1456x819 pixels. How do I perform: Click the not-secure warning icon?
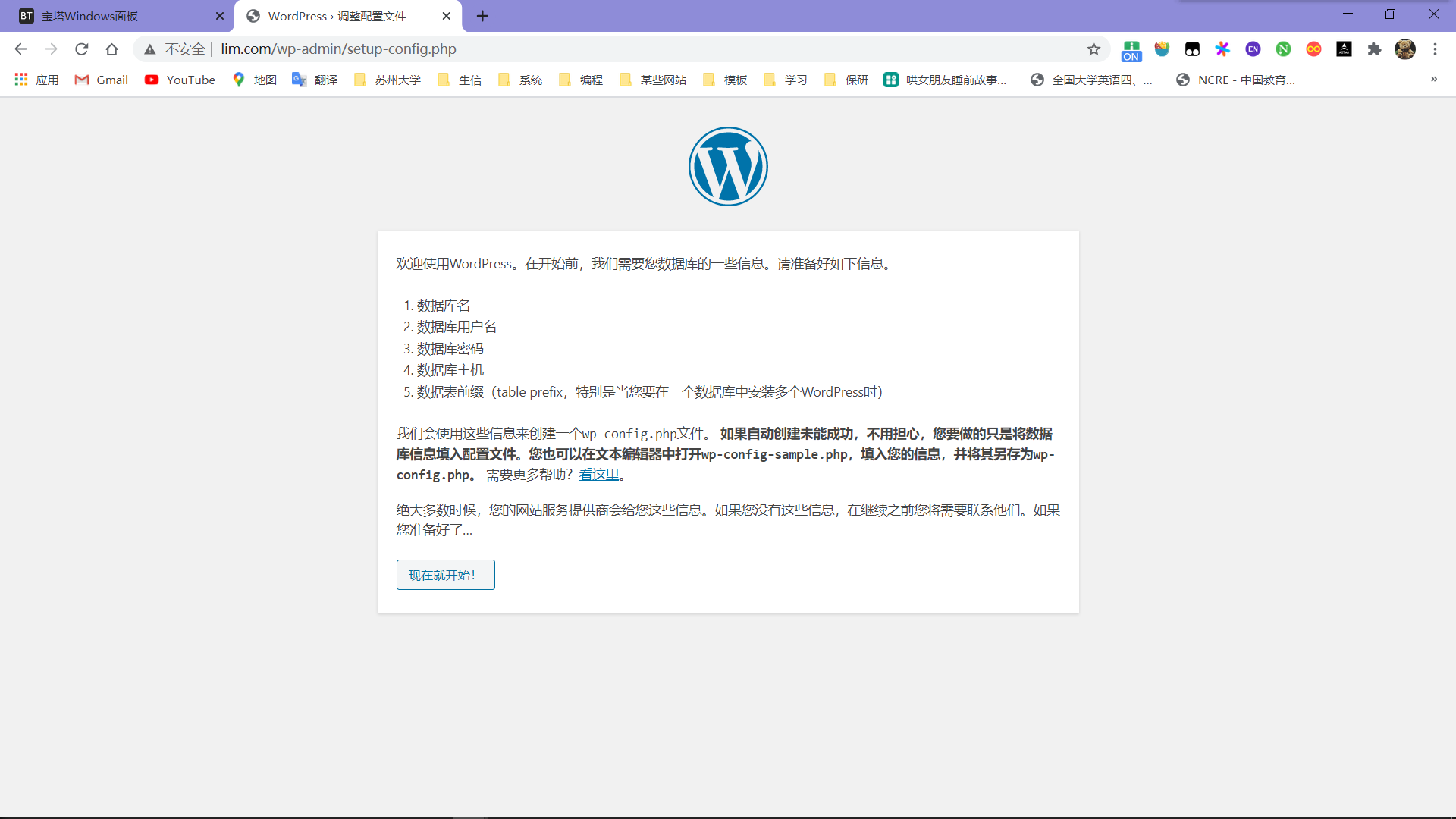point(150,49)
